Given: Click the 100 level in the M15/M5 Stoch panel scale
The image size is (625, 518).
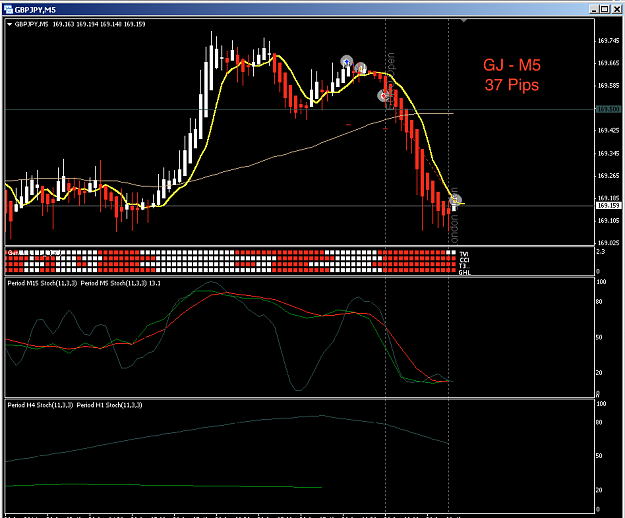Looking at the screenshot, I should (601, 282).
